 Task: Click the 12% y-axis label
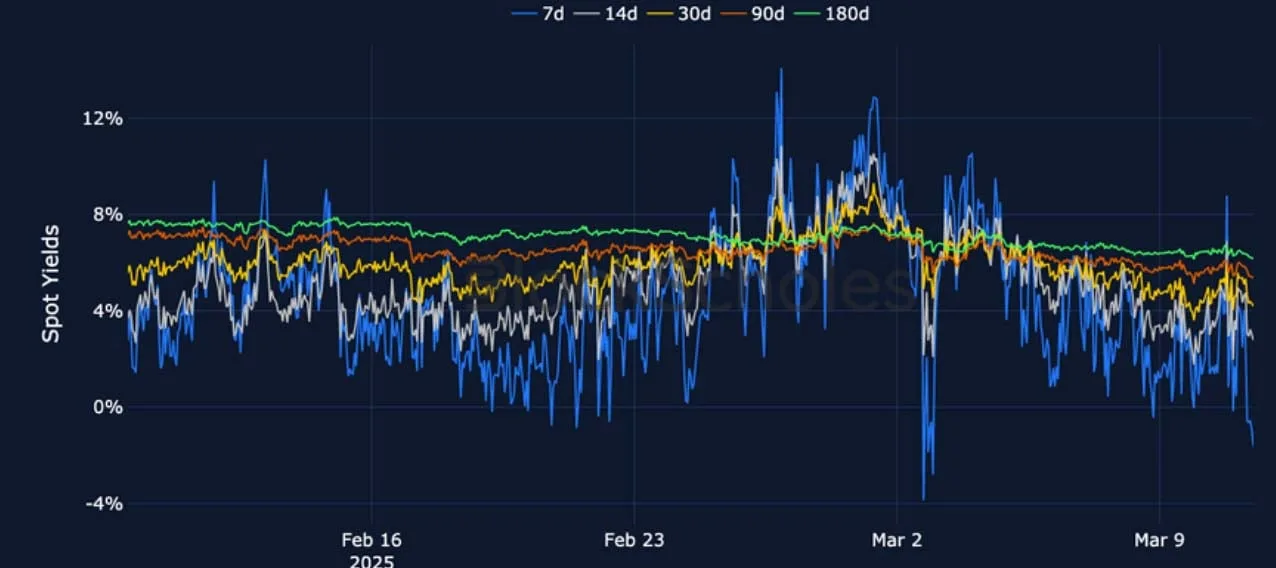tap(104, 118)
